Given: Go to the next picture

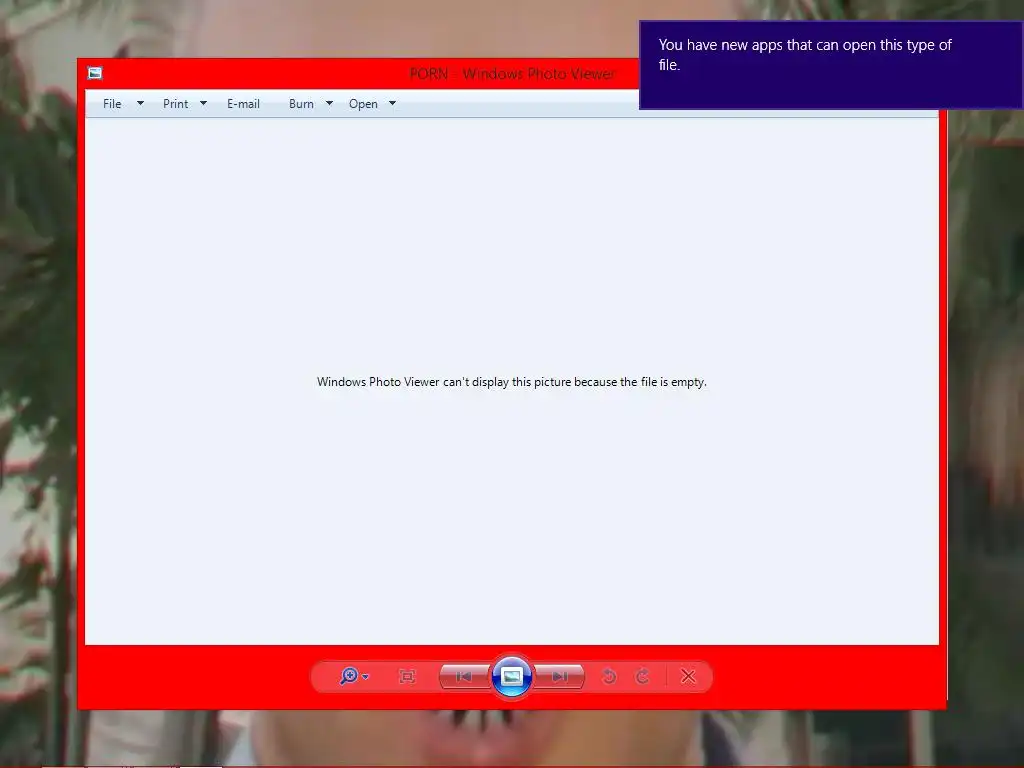Looking at the screenshot, I should coord(559,677).
